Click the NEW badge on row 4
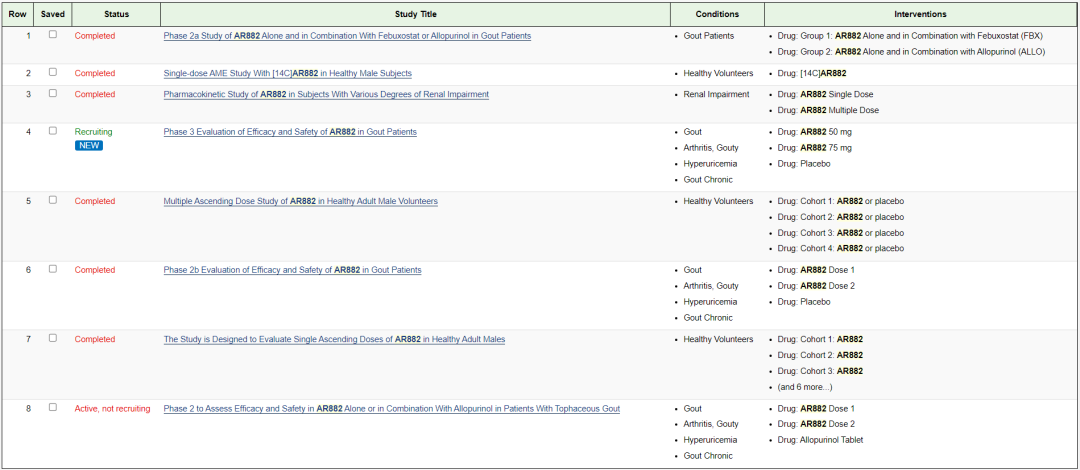This screenshot has height=470, width=1080. [x=89, y=146]
